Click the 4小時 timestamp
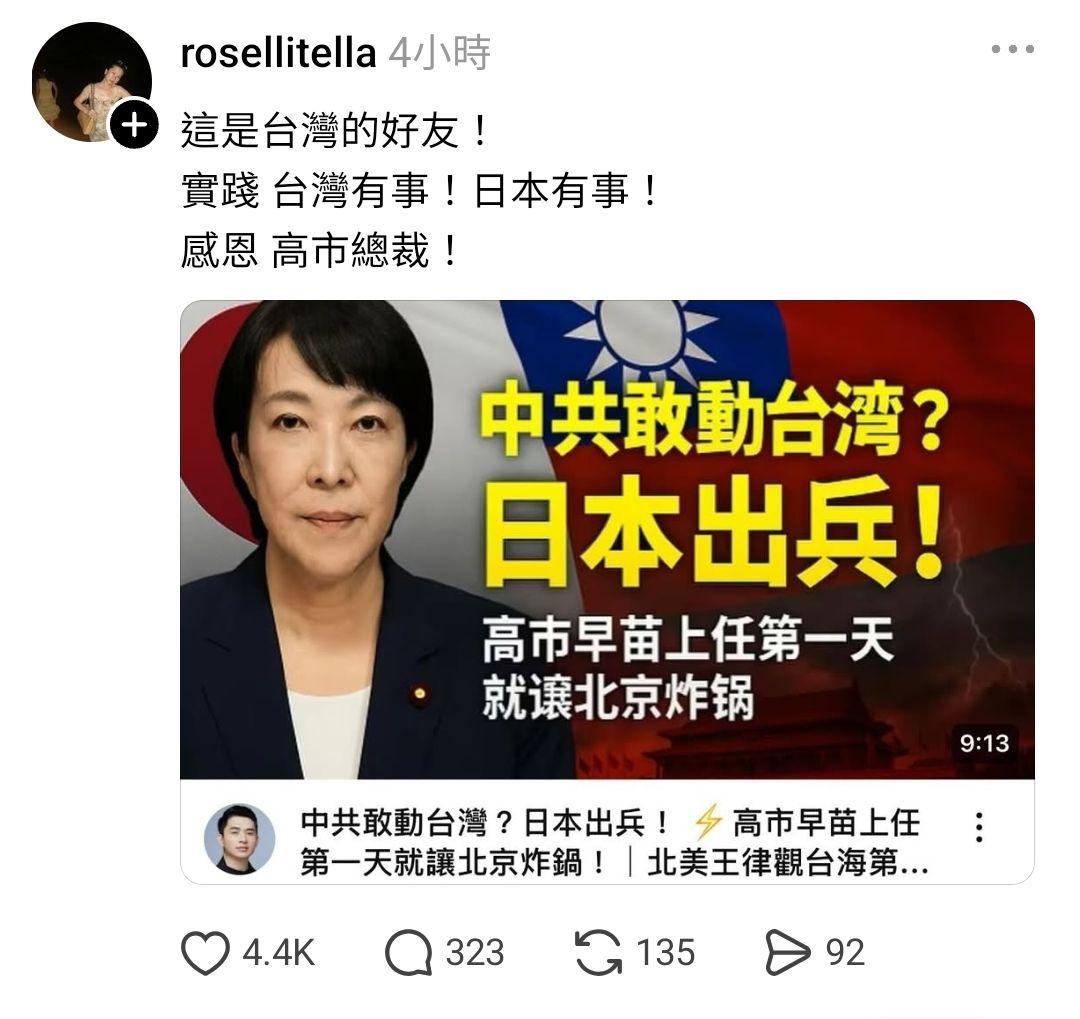1080x1019 pixels. pyautogui.click(x=439, y=53)
